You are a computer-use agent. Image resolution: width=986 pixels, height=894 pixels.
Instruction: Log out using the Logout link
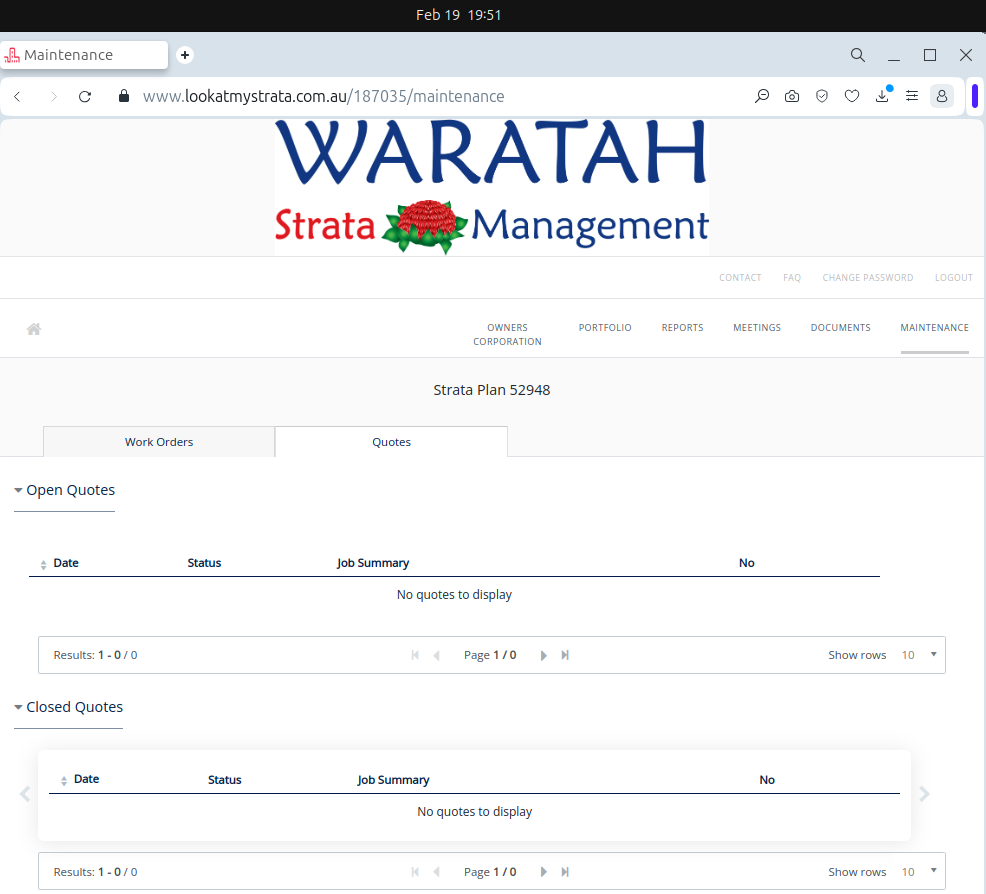tap(953, 278)
